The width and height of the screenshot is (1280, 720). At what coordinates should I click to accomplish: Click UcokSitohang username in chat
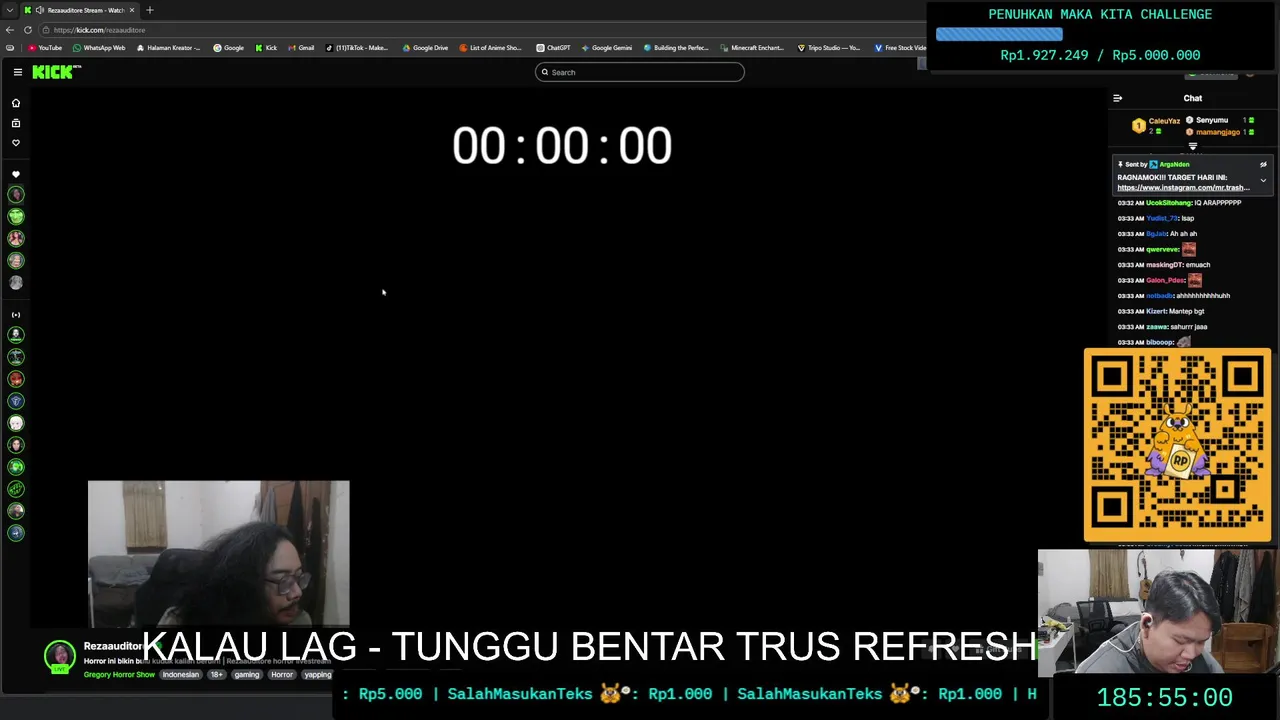click(1168, 203)
